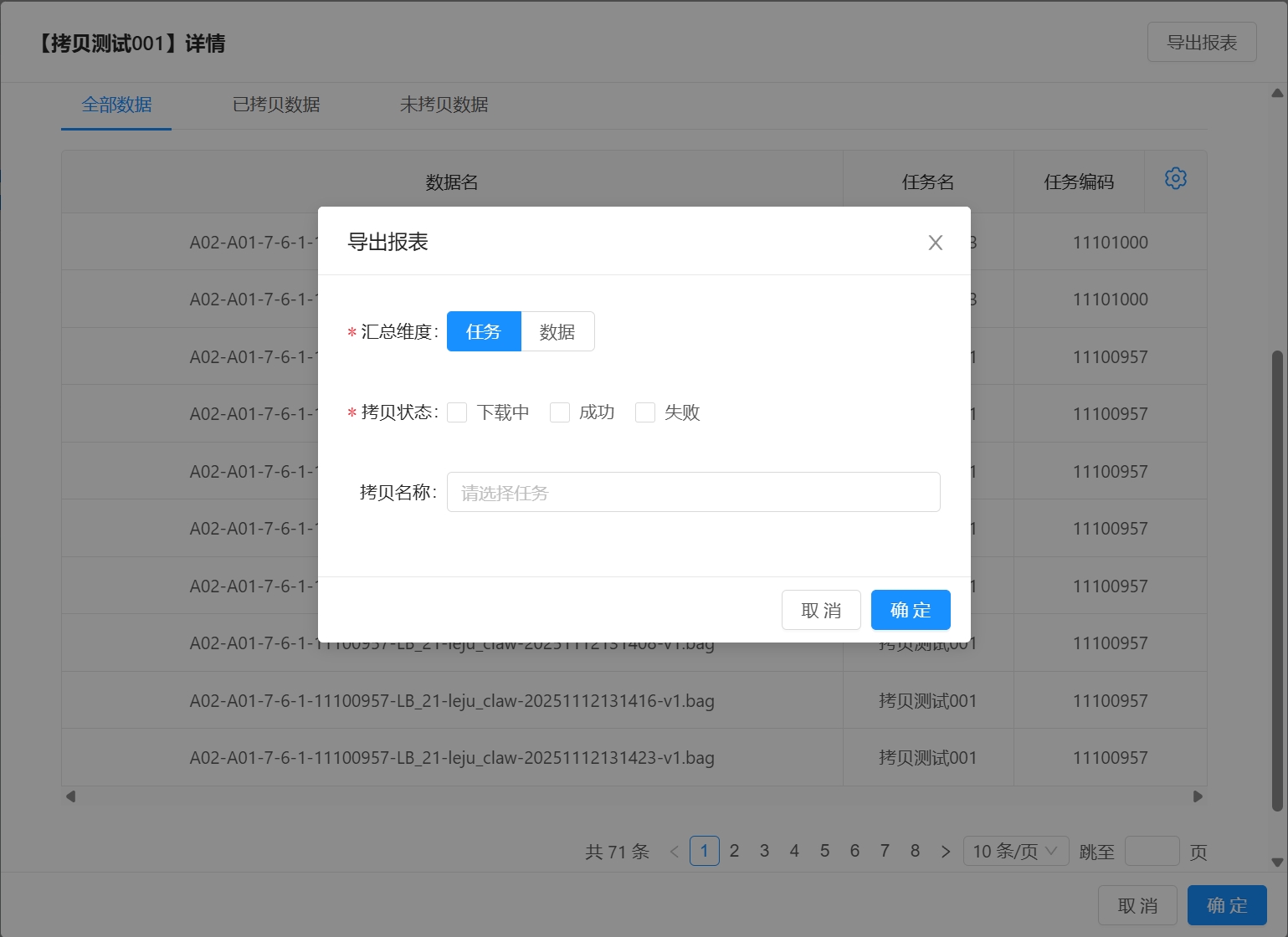This screenshot has width=1288, height=937.
Task: Click 取消 in the export dialog
Action: (820, 611)
